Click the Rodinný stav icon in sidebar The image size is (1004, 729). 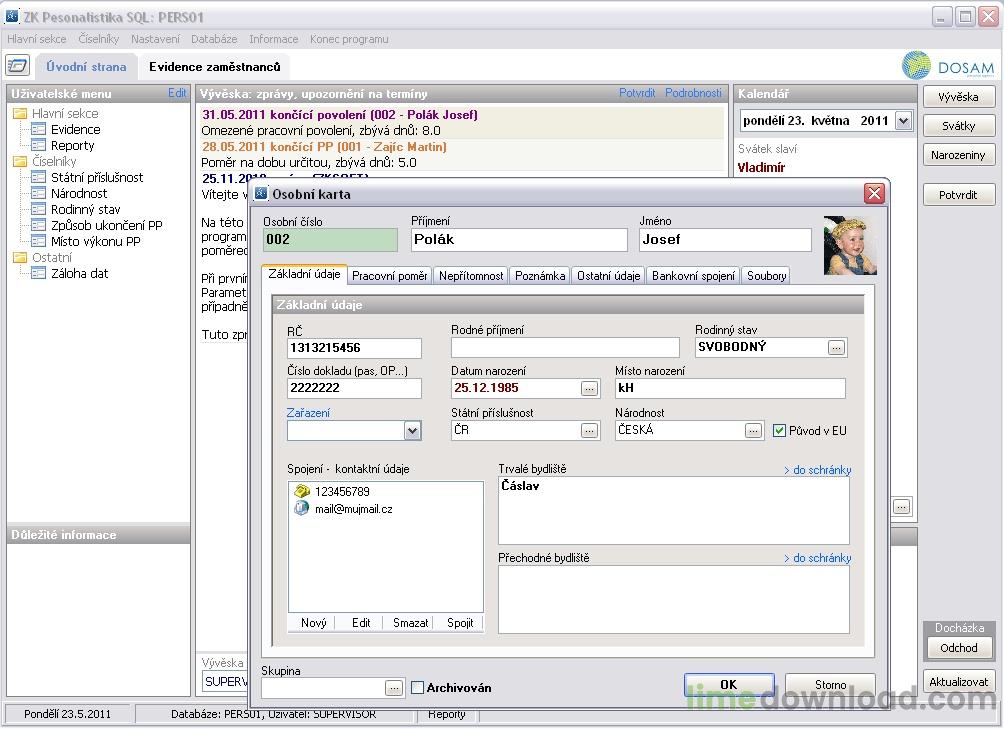click(x=39, y=209)
